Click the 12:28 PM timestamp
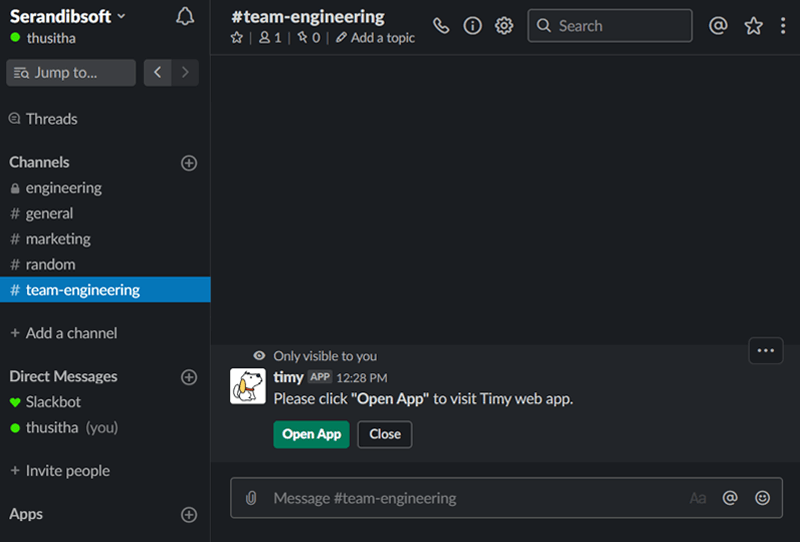Image resolution: width=800 pixels, height=542 pixels. [362, 378]
